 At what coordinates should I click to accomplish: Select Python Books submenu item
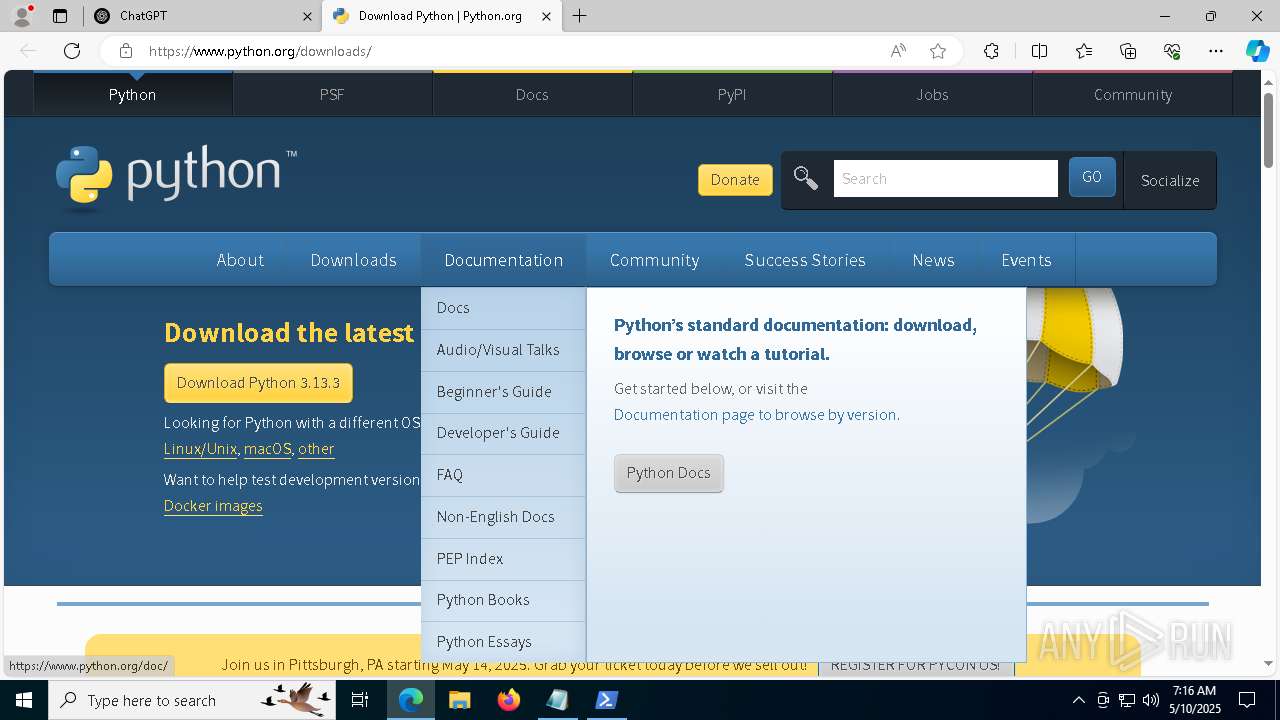tap(503, 600)
